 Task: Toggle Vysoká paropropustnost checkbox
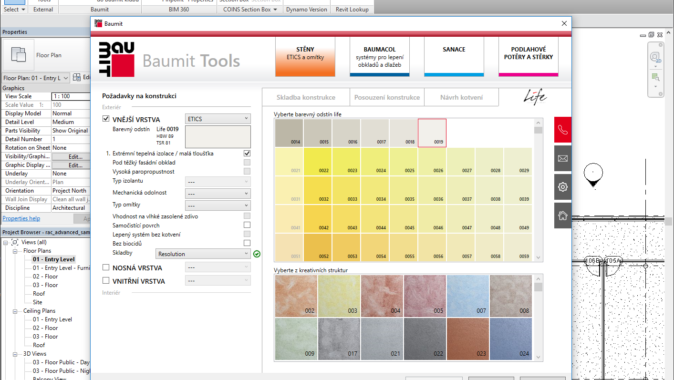[247, 172]
